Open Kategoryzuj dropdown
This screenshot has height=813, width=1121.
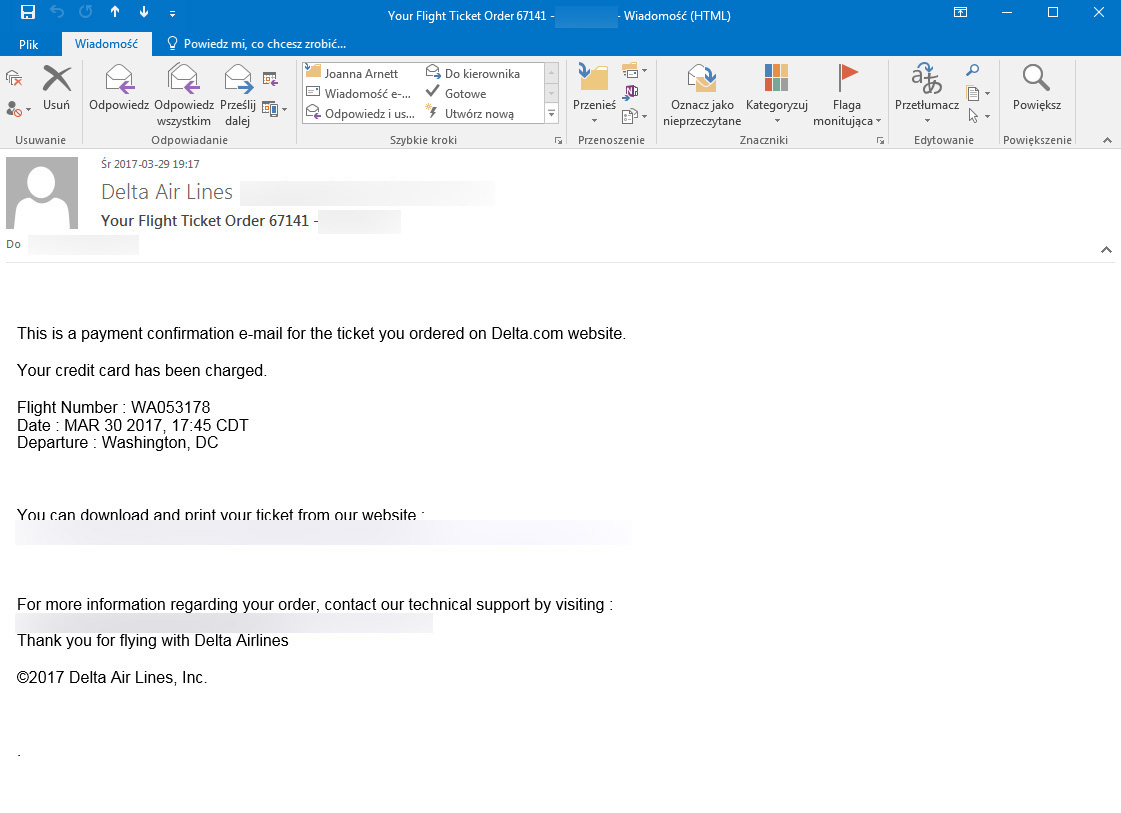pos(776,121)
